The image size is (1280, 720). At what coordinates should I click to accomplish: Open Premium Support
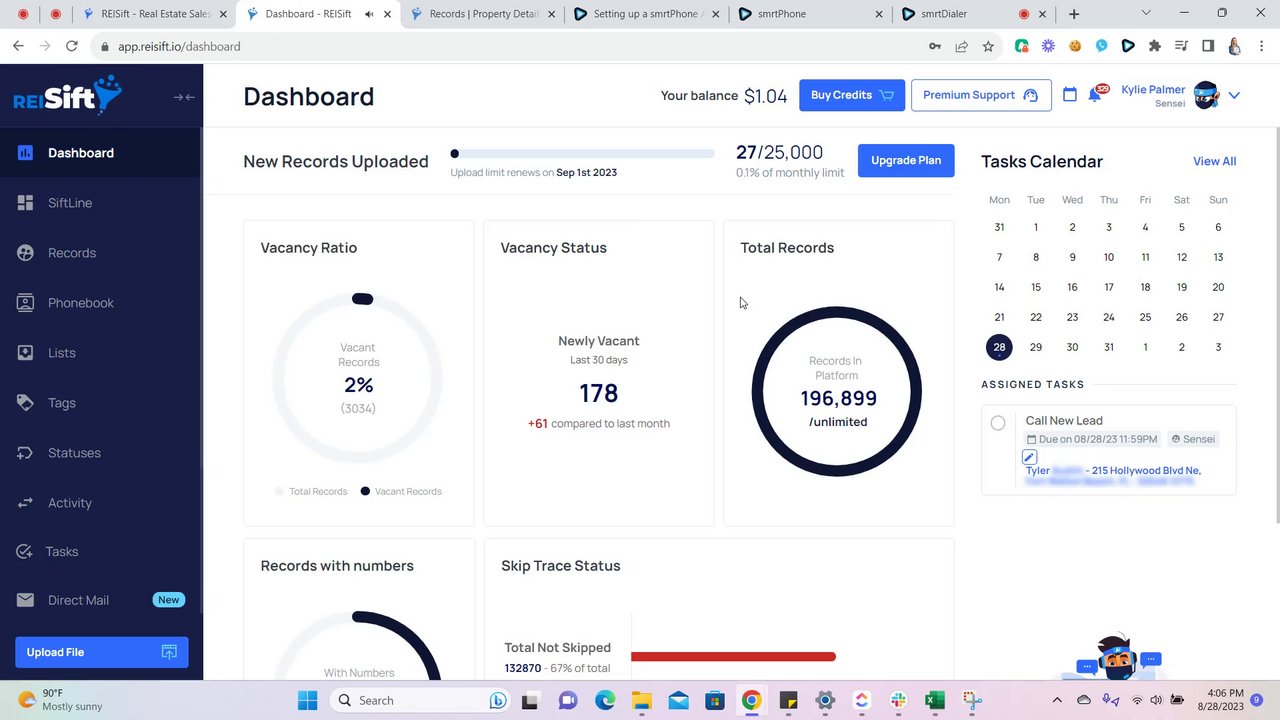point(981,95)
